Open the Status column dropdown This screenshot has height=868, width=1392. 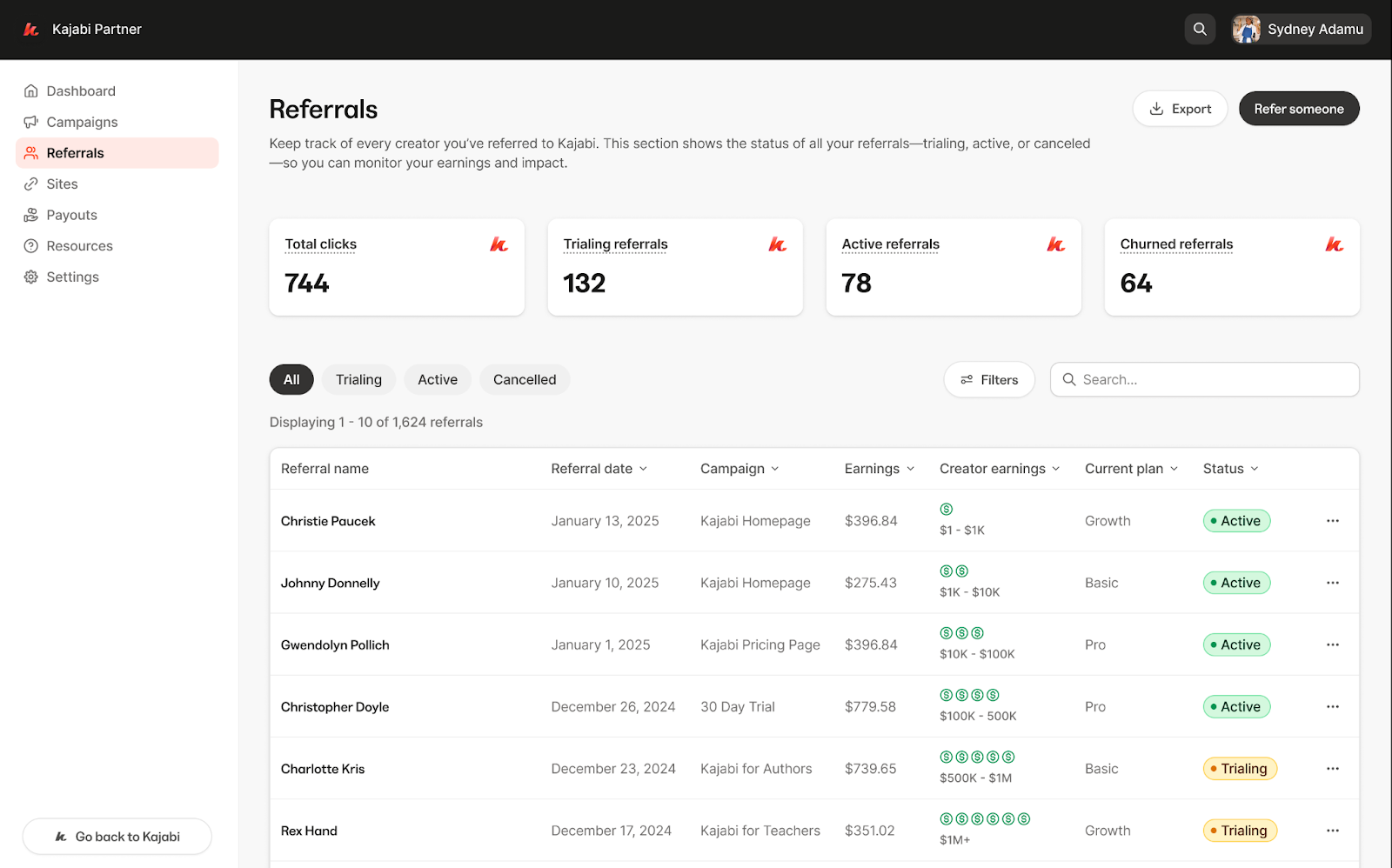point(1231,469)
